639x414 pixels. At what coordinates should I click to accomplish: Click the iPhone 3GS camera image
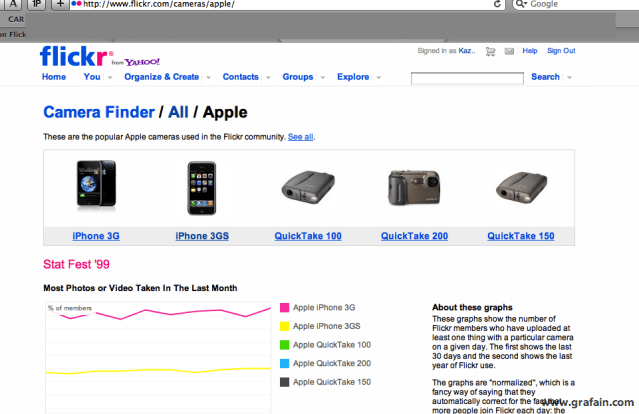[202, 188]
